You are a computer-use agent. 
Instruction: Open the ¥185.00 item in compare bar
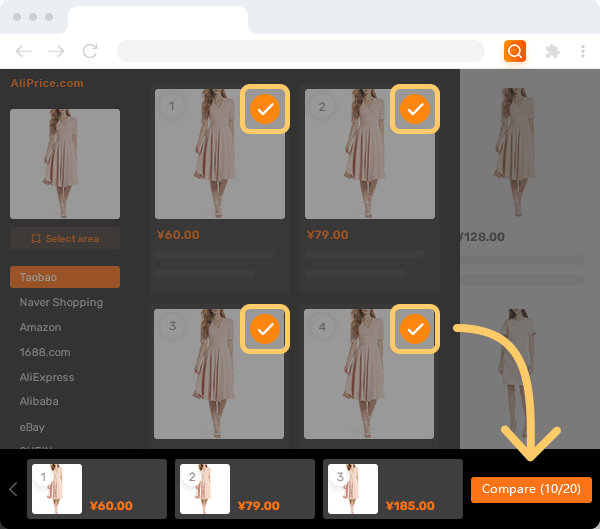coord(392,489)
